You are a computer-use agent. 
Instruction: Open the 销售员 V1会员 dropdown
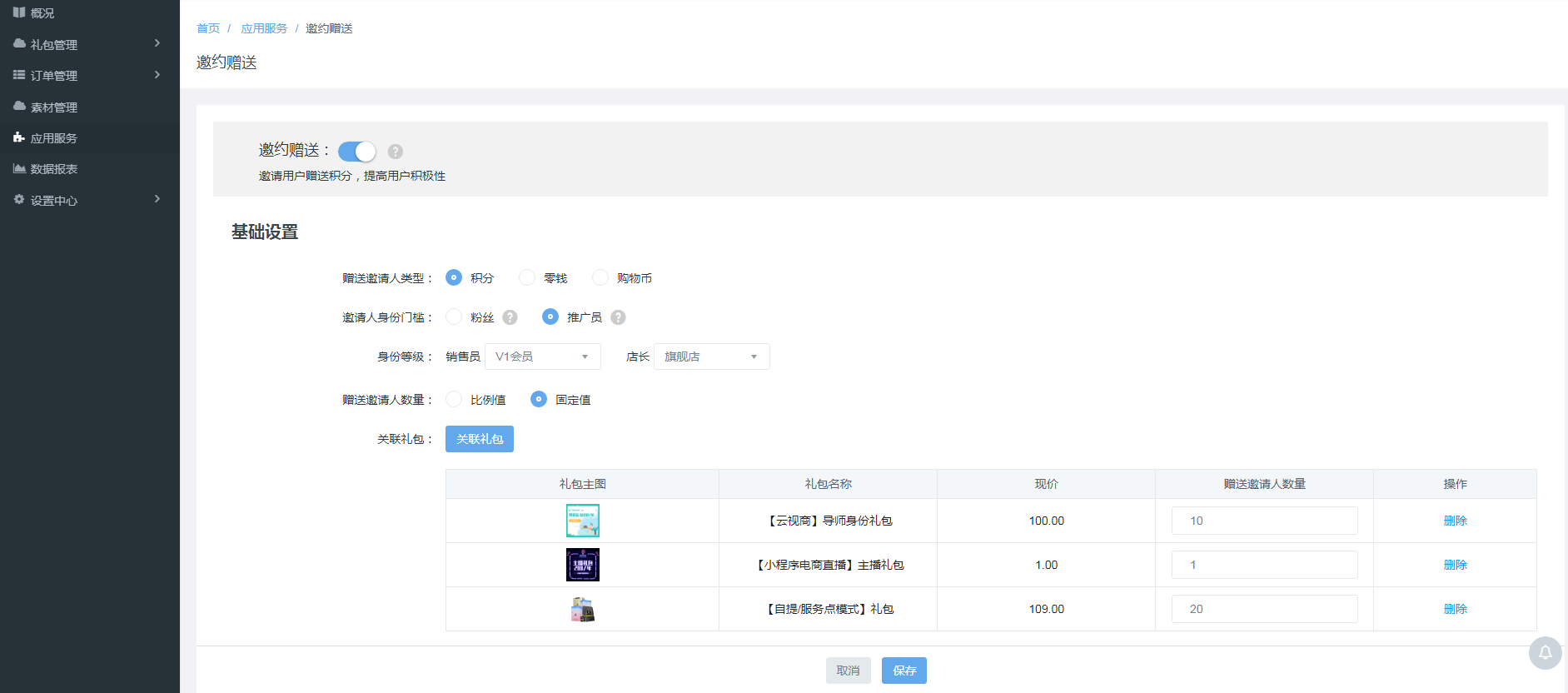[x=542, y=356]
